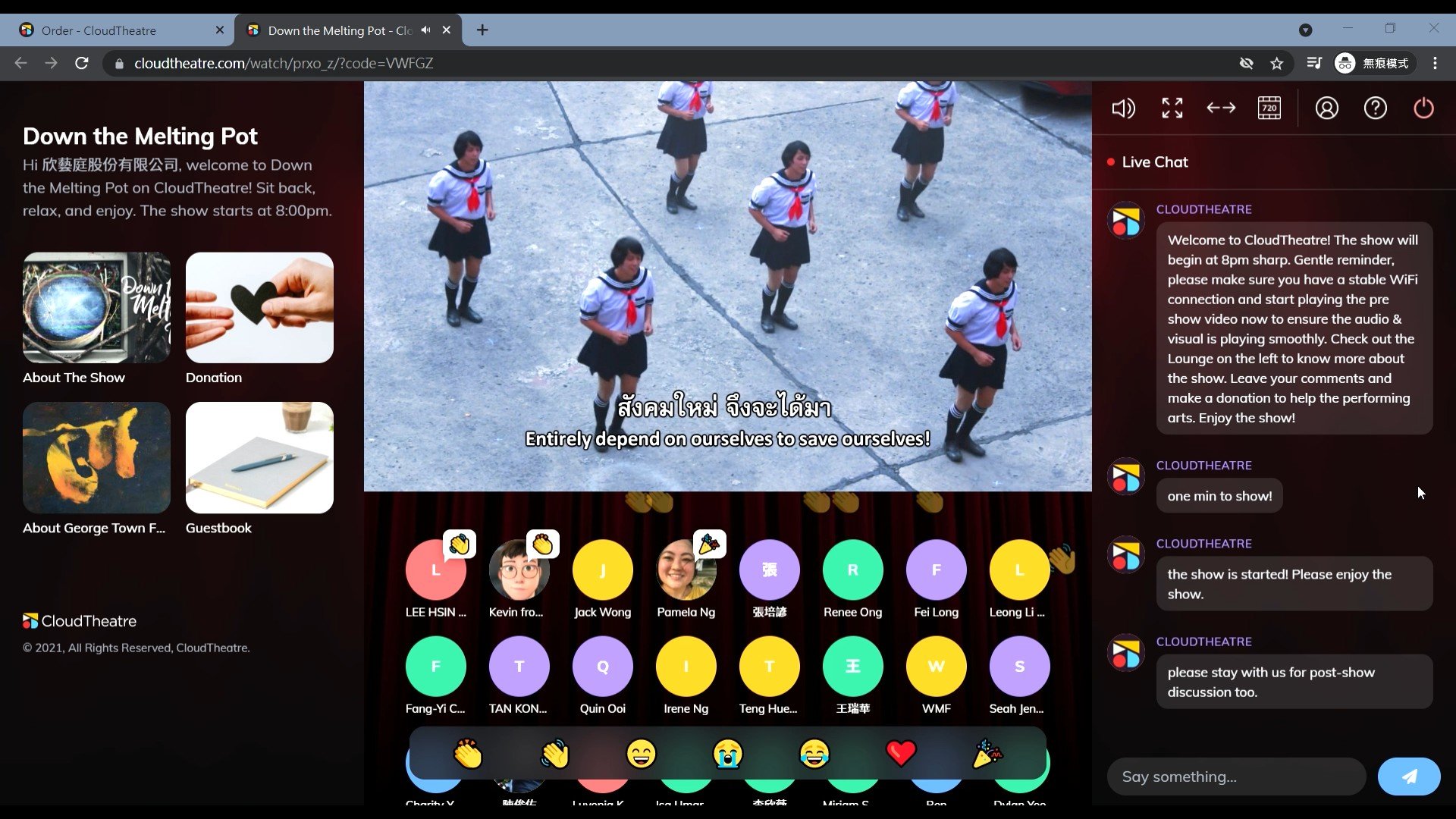The width and height of the screenshot is (1456, 819).
Task: Send a grinning face emoji reaction
Action: click(x=641, y=754)
